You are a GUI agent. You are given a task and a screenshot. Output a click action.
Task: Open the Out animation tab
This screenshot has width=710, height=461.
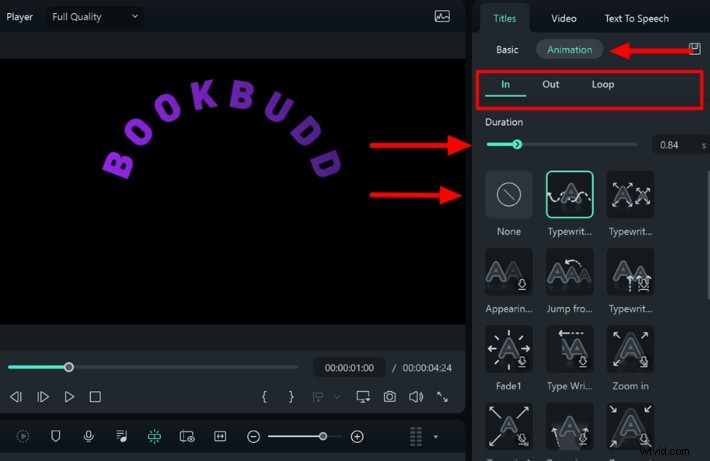coord(551,85)
